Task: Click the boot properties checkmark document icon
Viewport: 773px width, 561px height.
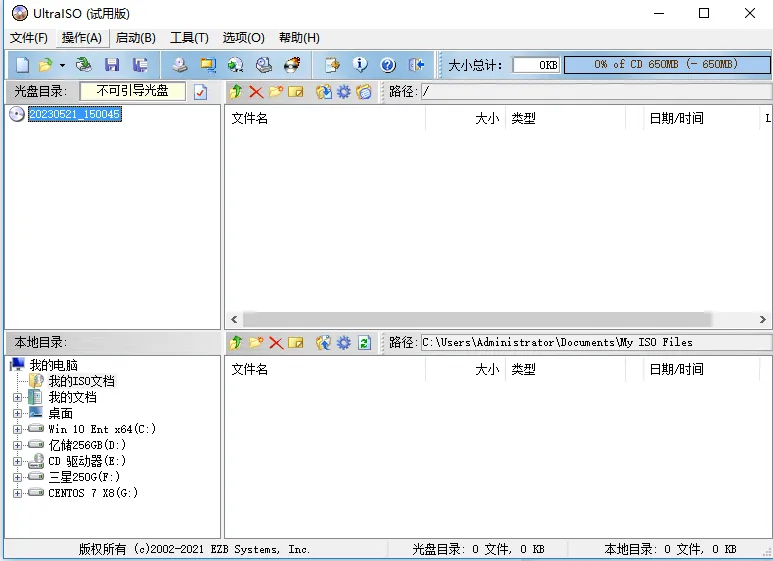Action: 201,92
